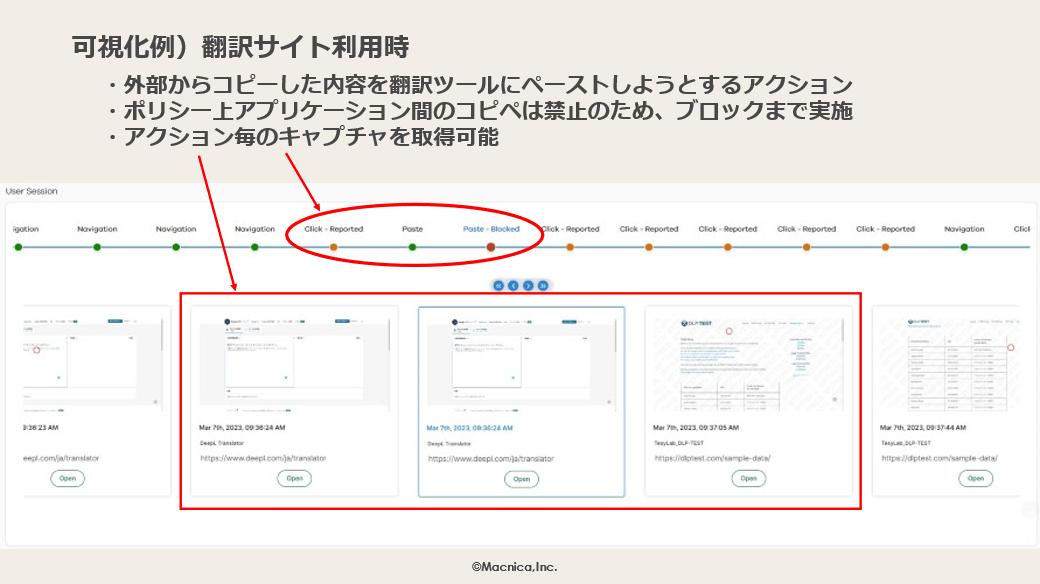Click 'TesyLab_DLP-TEST' title in 09:37:05 card
Image resolution: width=1040 pixels, height=584 pixels.
click(679, 443)
